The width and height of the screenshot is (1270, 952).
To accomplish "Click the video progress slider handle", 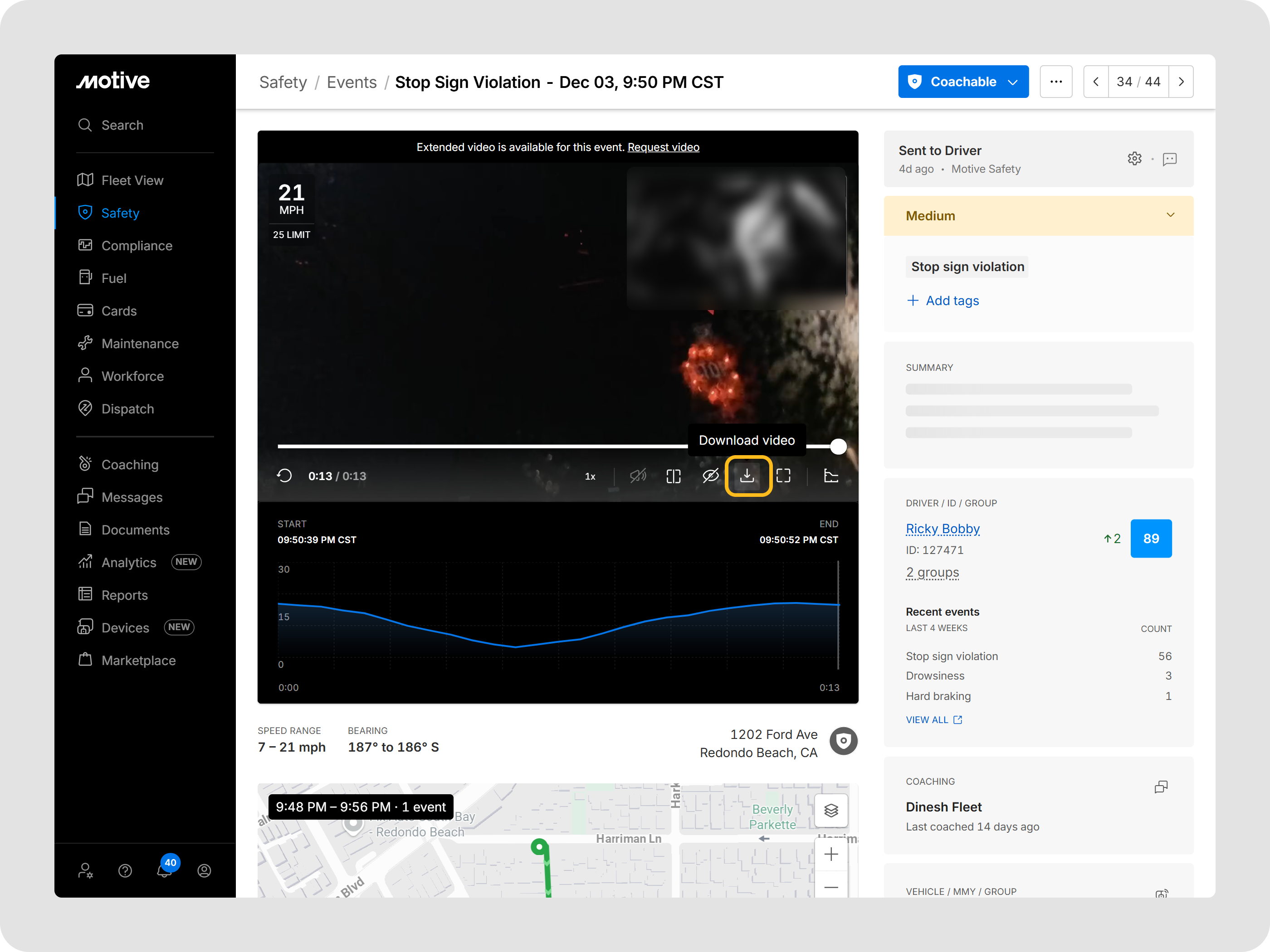I will point(838,447).
